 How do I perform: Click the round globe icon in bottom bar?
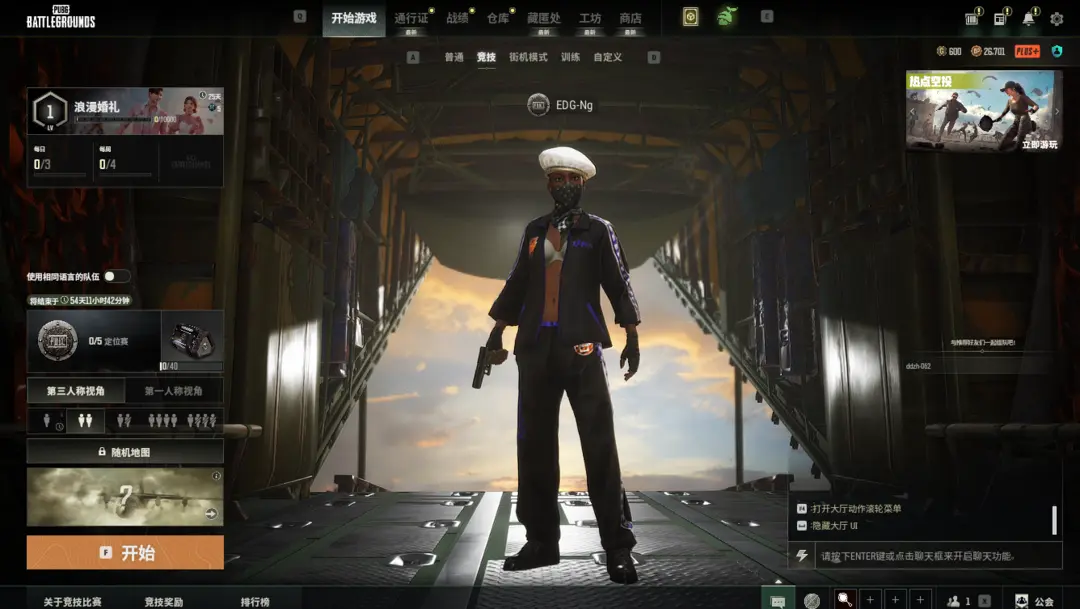click(x=812, y=601)
